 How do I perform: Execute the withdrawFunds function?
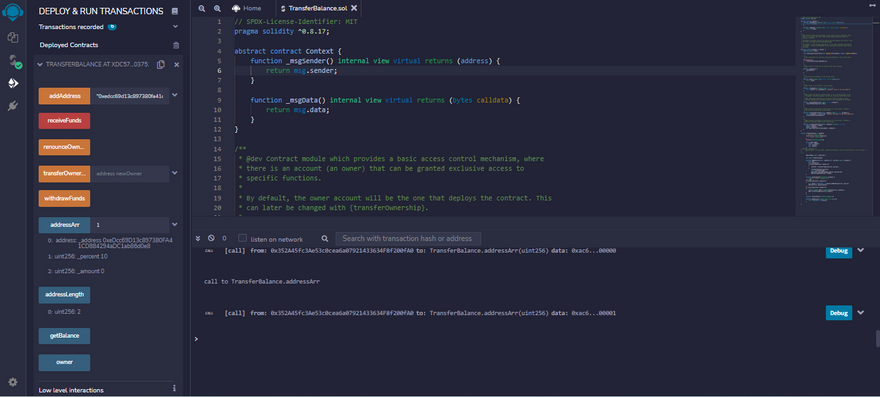[x=64, y=198]
